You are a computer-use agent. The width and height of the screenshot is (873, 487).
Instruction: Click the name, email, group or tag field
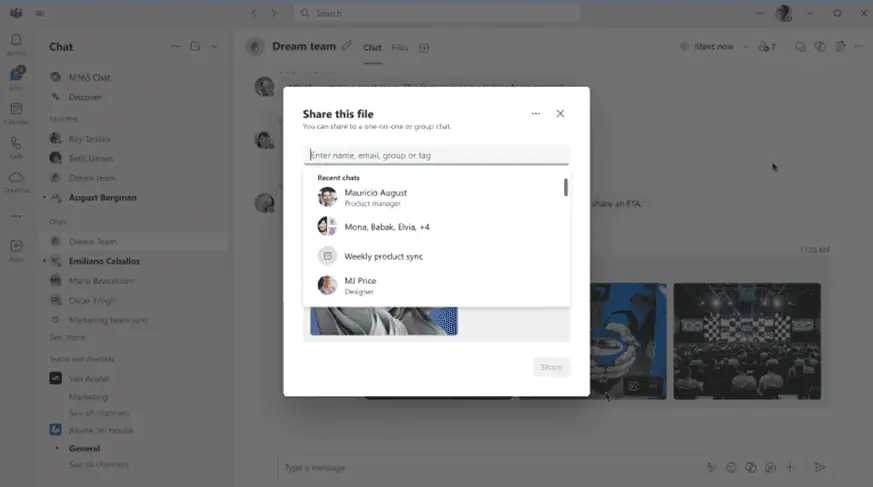click(436, 155)
